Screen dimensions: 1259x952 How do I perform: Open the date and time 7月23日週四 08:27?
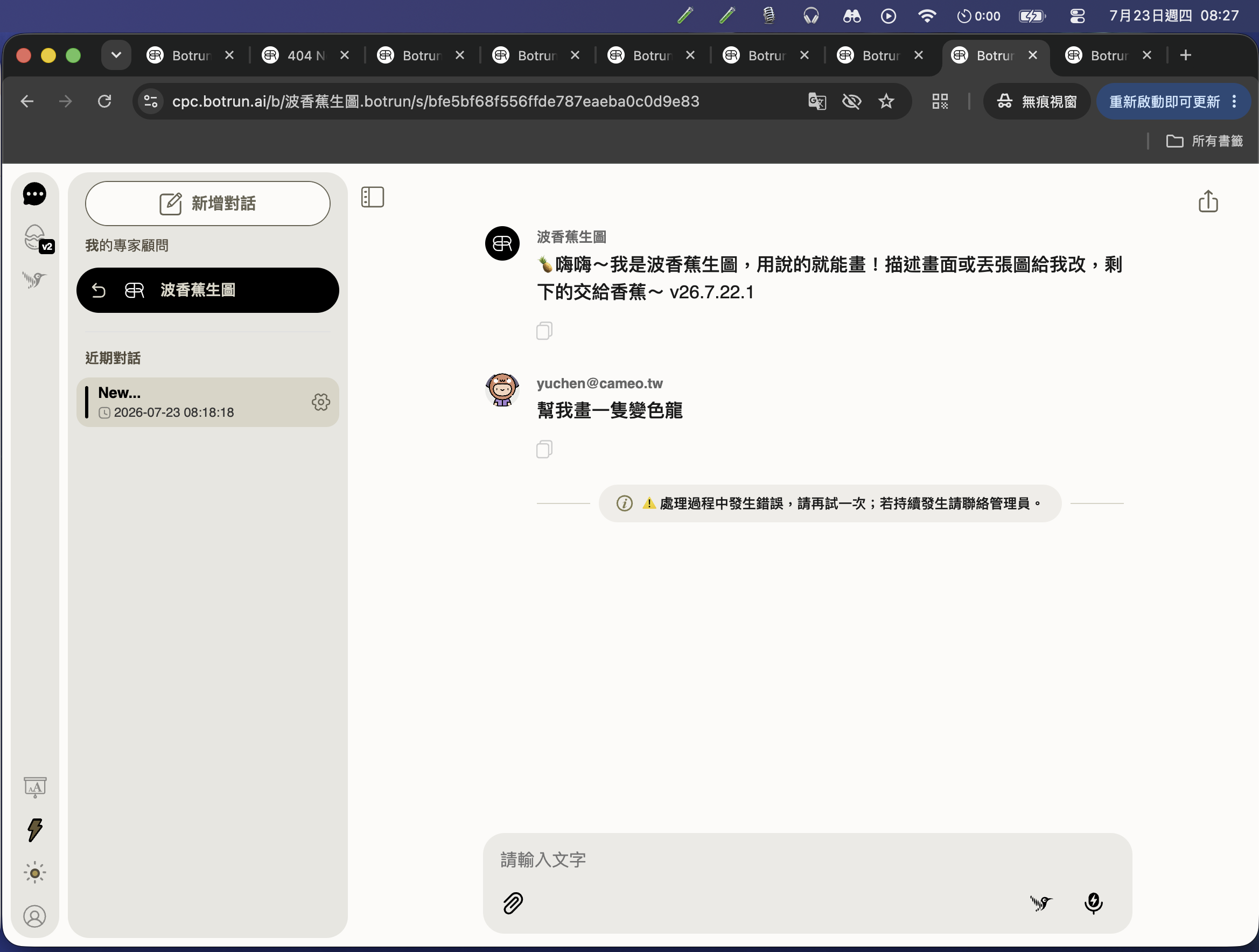(1173, 16)
